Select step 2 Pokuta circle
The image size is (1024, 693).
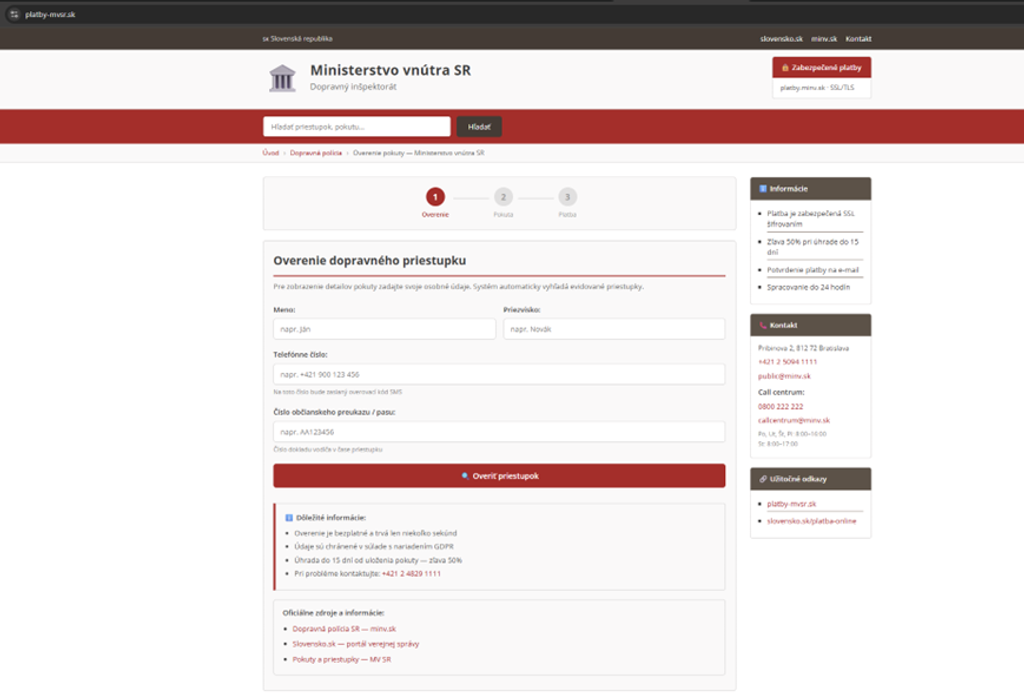(x=503, y=197)
